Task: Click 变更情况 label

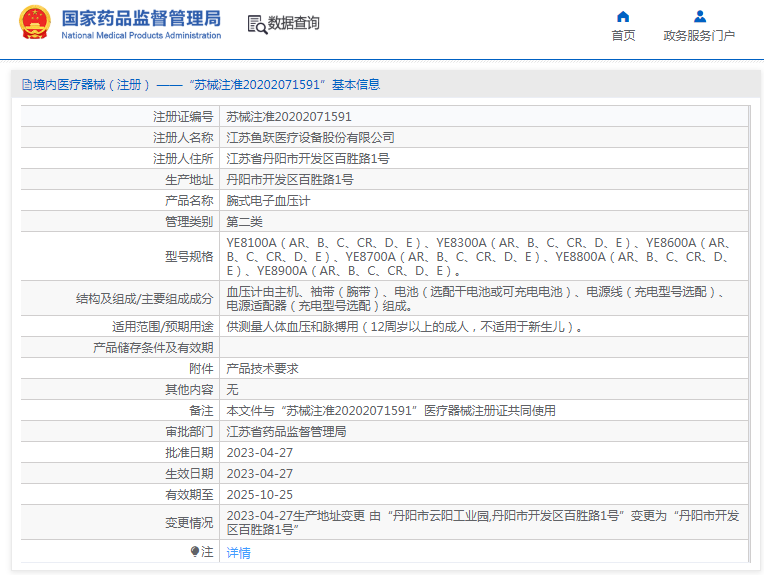Action: (189, 522)
